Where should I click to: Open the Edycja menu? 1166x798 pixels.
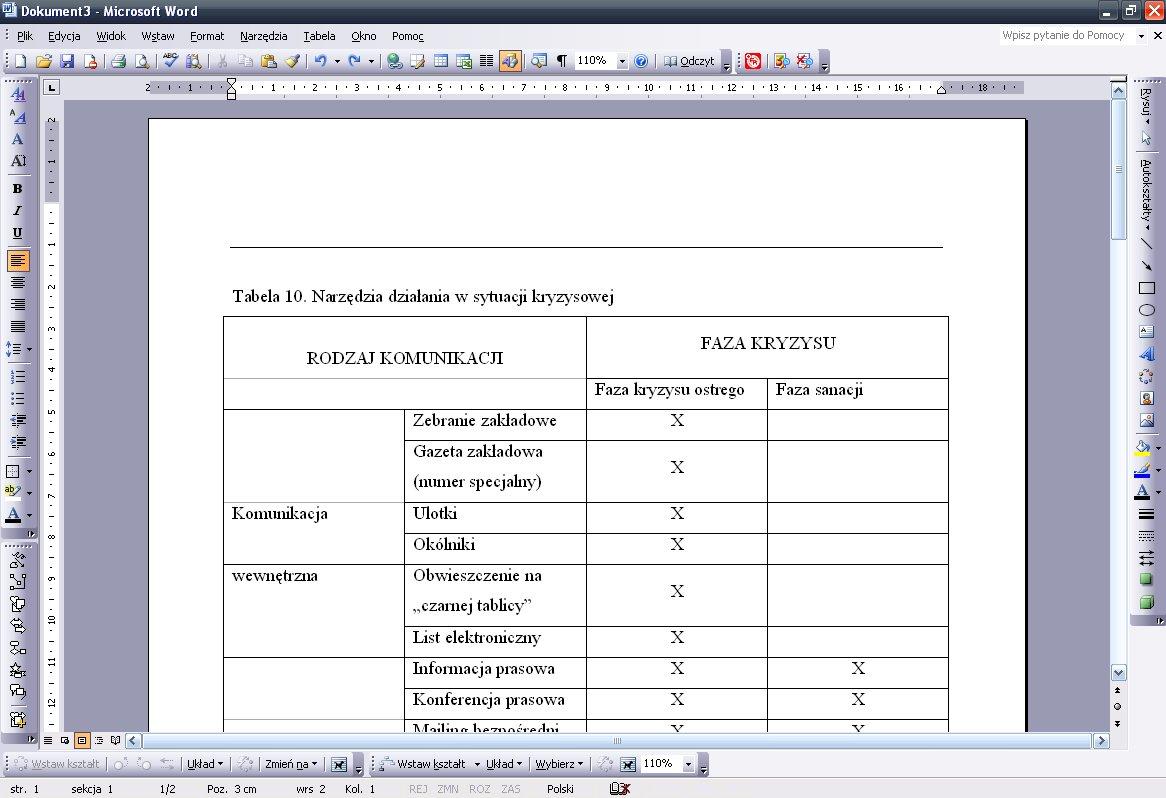coord(64,36)
